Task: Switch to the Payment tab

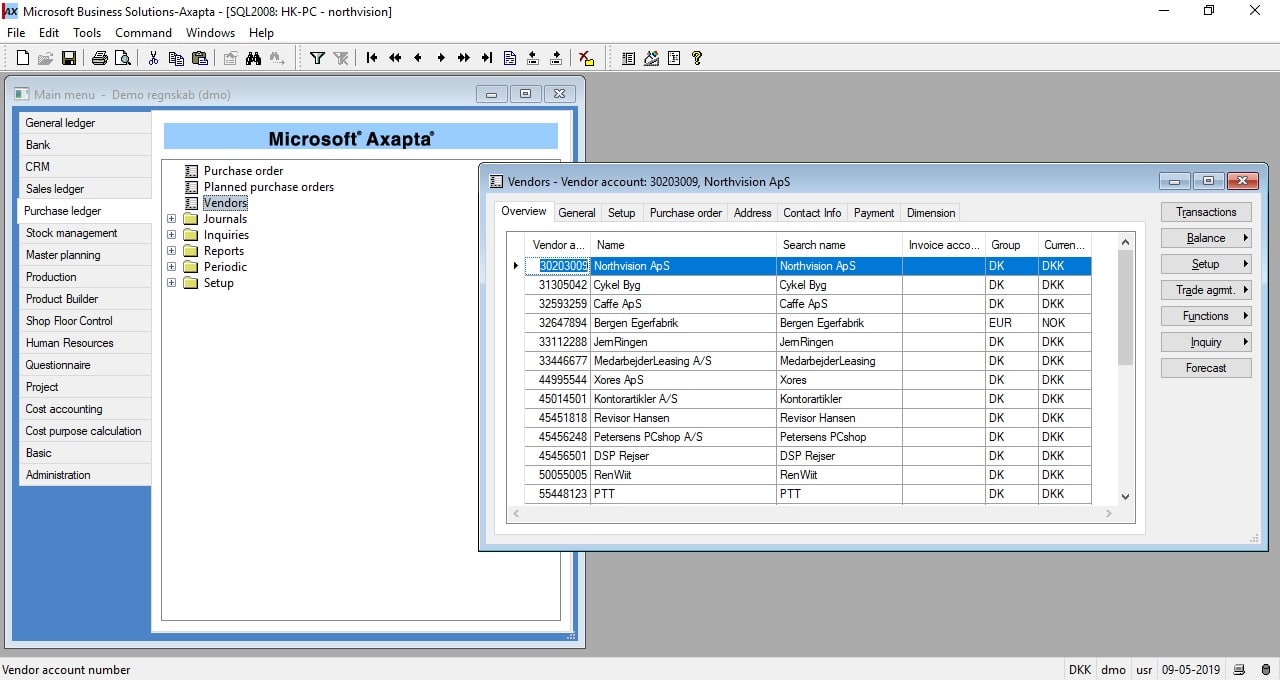Action: 874,213
